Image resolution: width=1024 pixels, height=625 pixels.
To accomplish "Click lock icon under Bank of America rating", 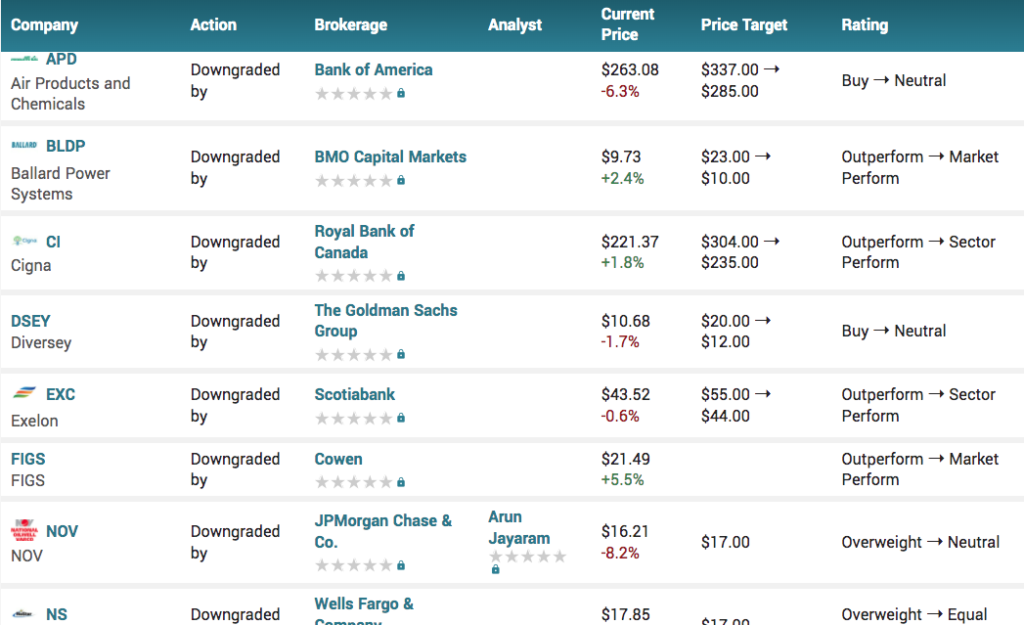I will [401, 93].
